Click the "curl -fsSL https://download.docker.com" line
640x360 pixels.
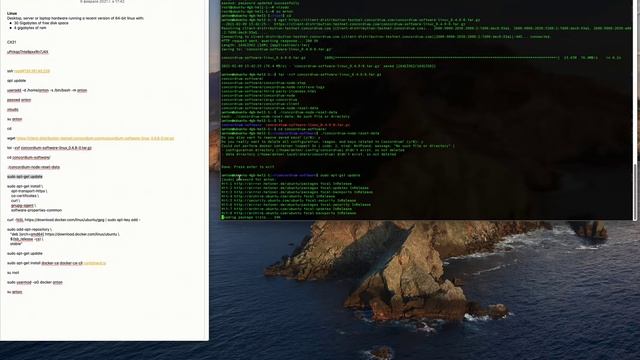pyautogui.click(x=73, y=220)
